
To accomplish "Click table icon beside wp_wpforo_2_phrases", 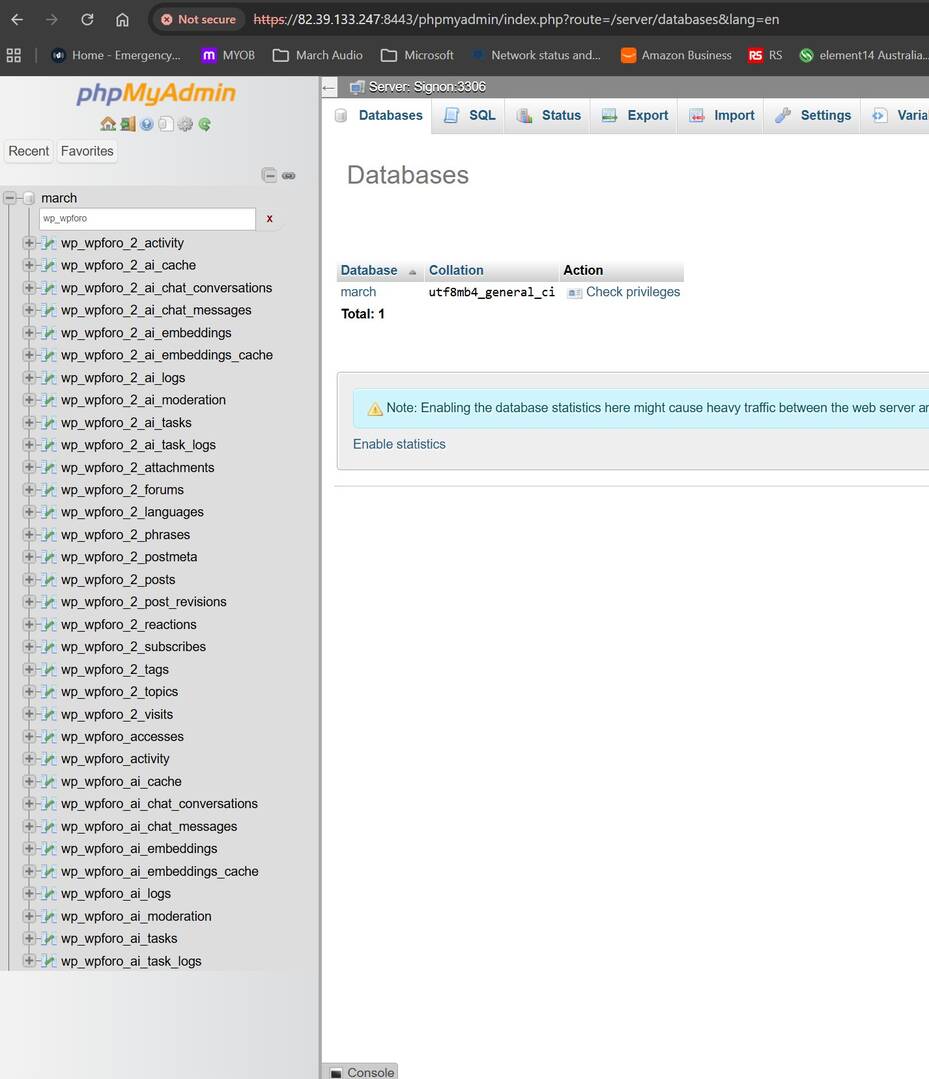I will [x=48, y=535].
